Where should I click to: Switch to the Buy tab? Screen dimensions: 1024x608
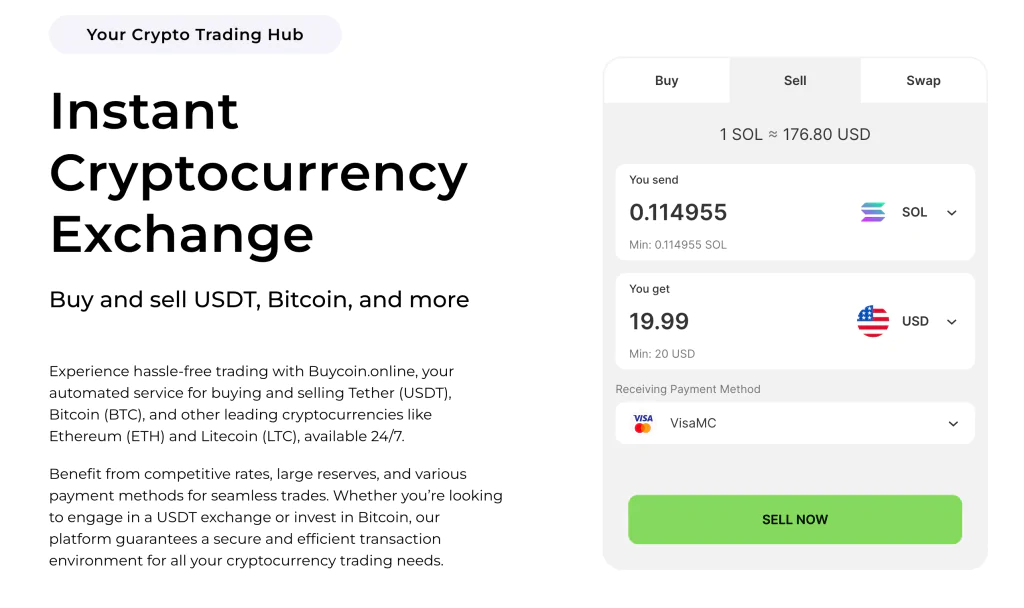point(666,80)
